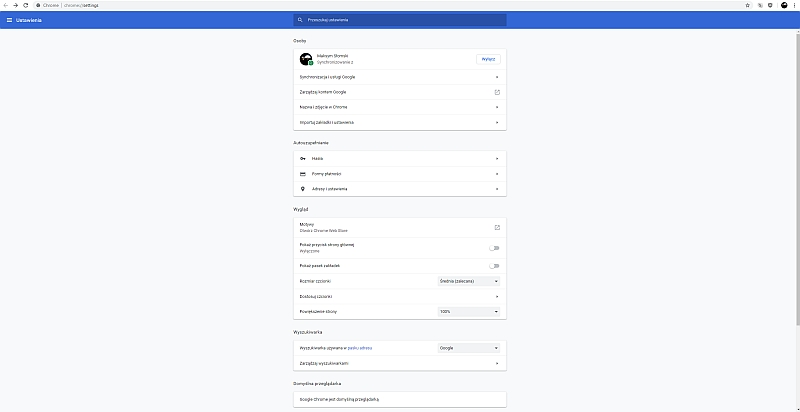
Task: Expand Zarządzaj wyszukiwarkami
Action: coord(497,363)
